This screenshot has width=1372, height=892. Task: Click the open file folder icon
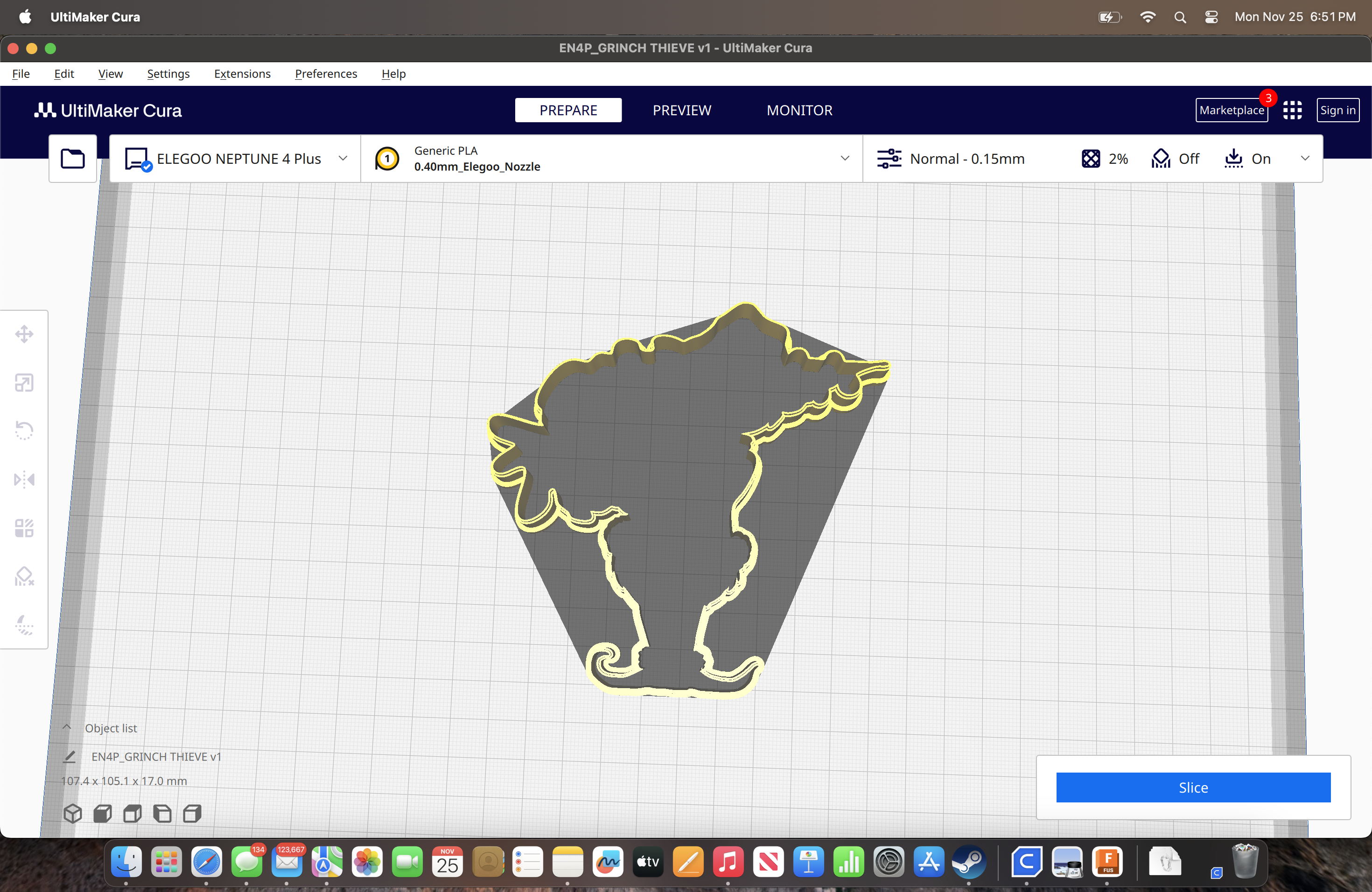[x=73, y=159]
